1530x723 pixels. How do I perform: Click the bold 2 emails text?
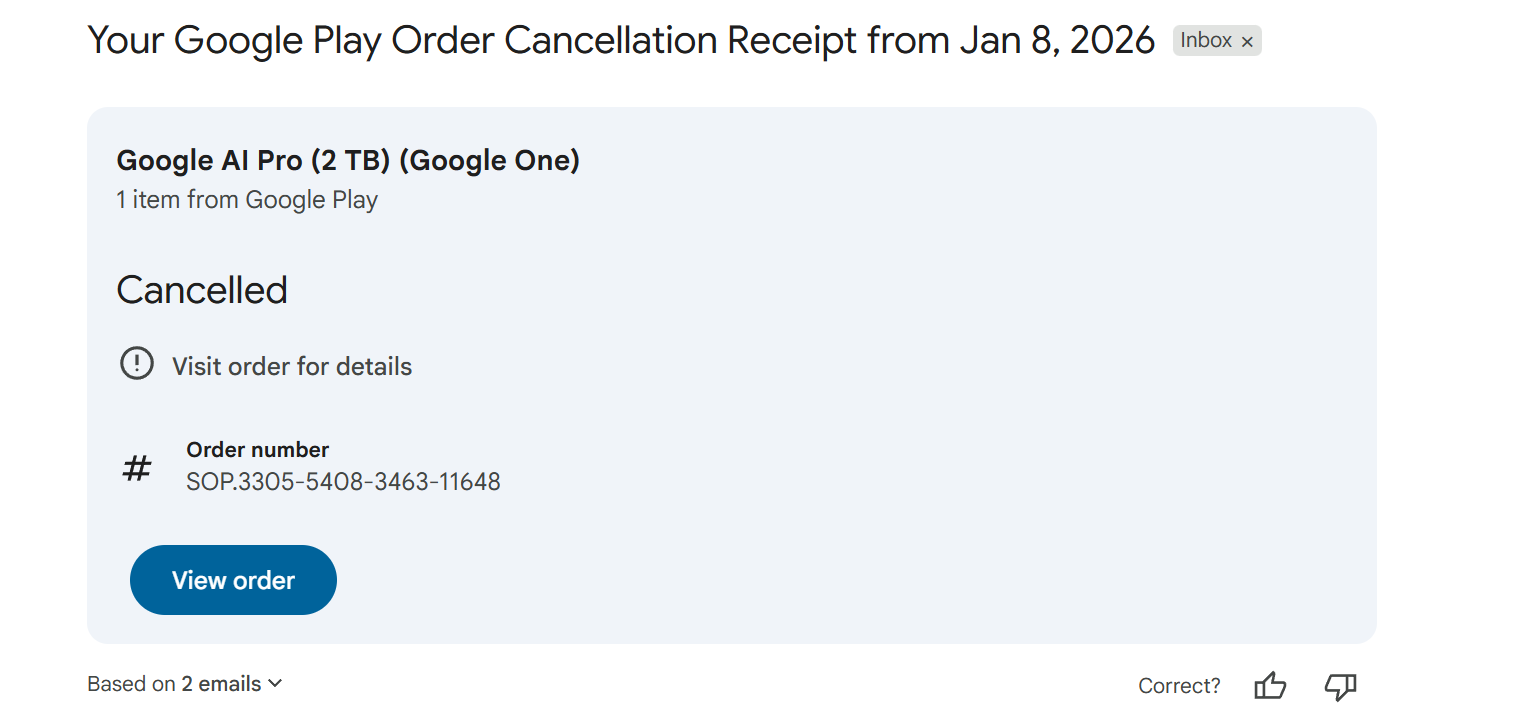pyautogui.click(x=221, y=684)
